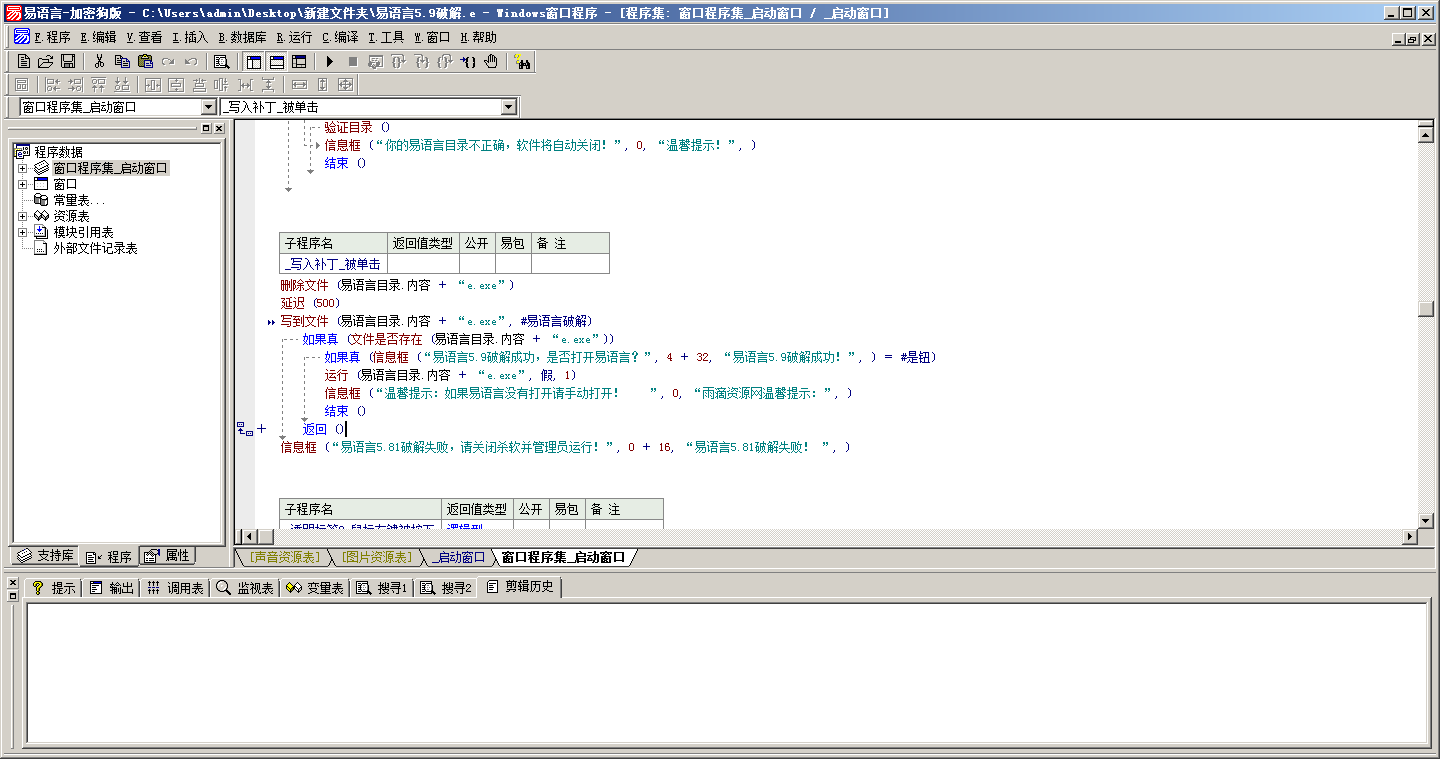The height and width of the screenshot is (759, 1440).
Task: Open the 搜寻1 bottom tab
Action: [x=381, y=588]
